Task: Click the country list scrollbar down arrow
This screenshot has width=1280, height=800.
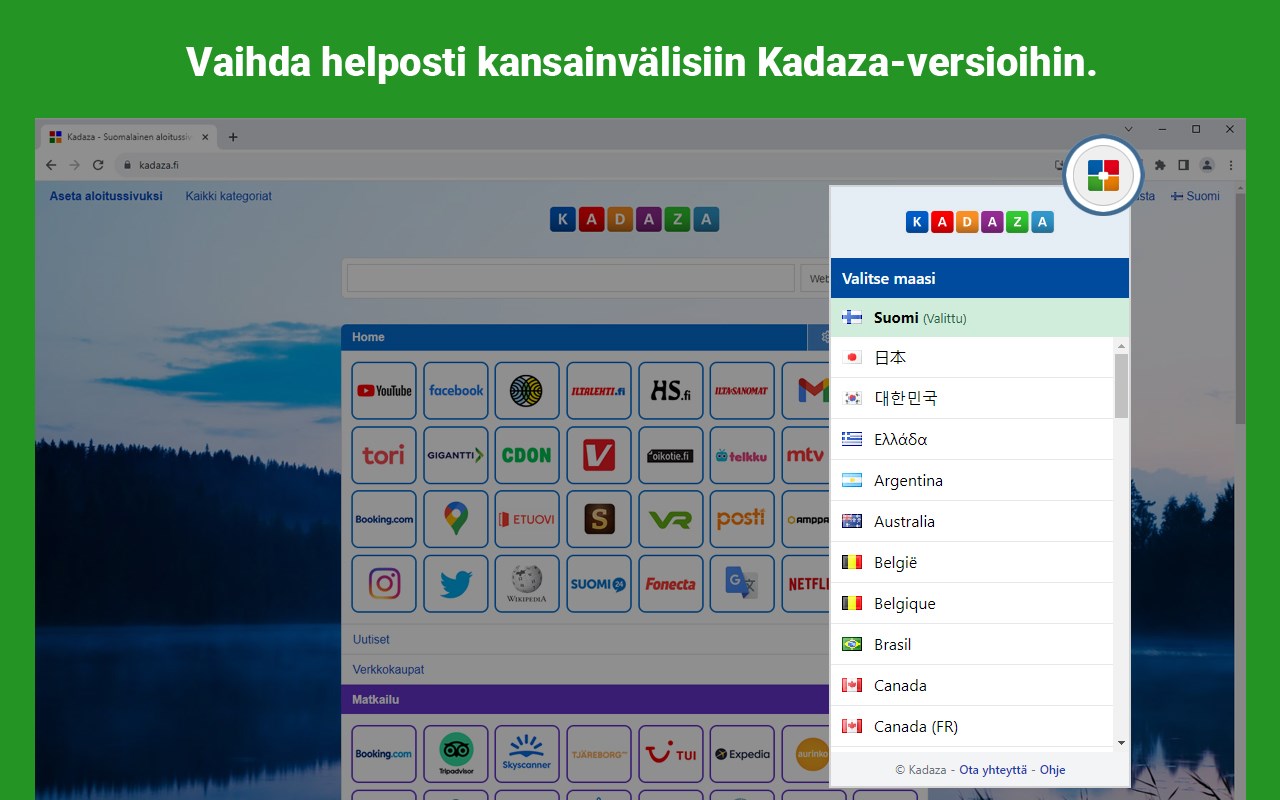Action: click(1121, 743)
